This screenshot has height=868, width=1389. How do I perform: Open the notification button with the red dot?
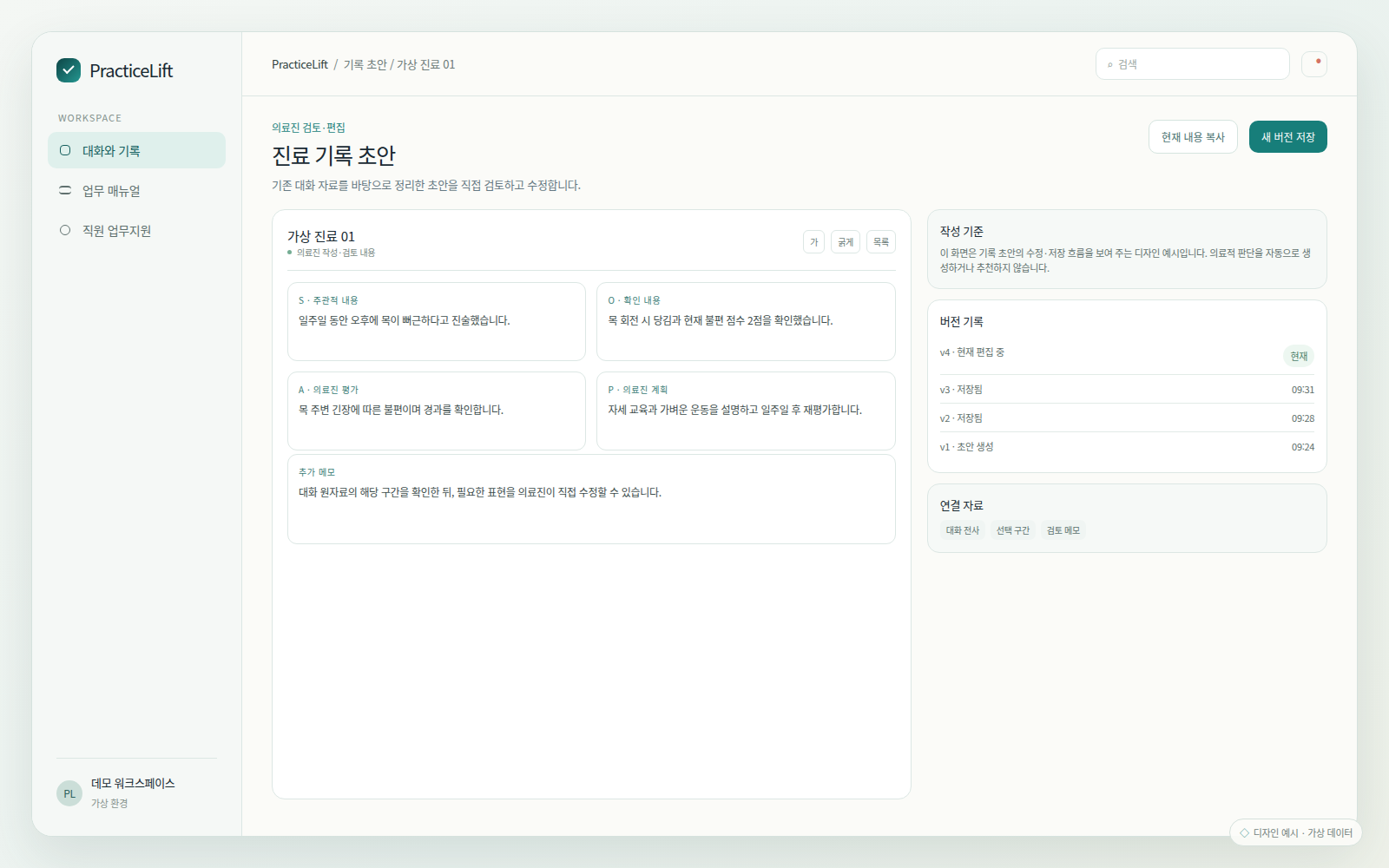pos(1314,64)
